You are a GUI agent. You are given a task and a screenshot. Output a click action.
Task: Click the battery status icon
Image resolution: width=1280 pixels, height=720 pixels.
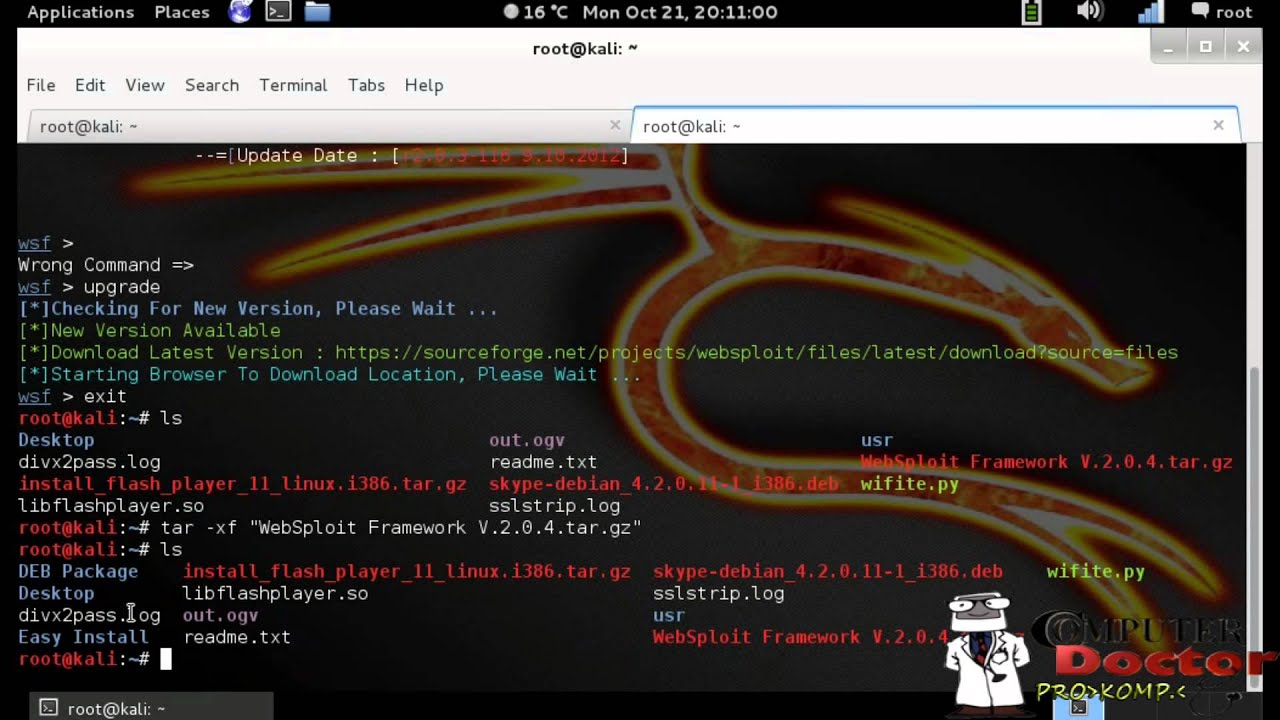1031,12
